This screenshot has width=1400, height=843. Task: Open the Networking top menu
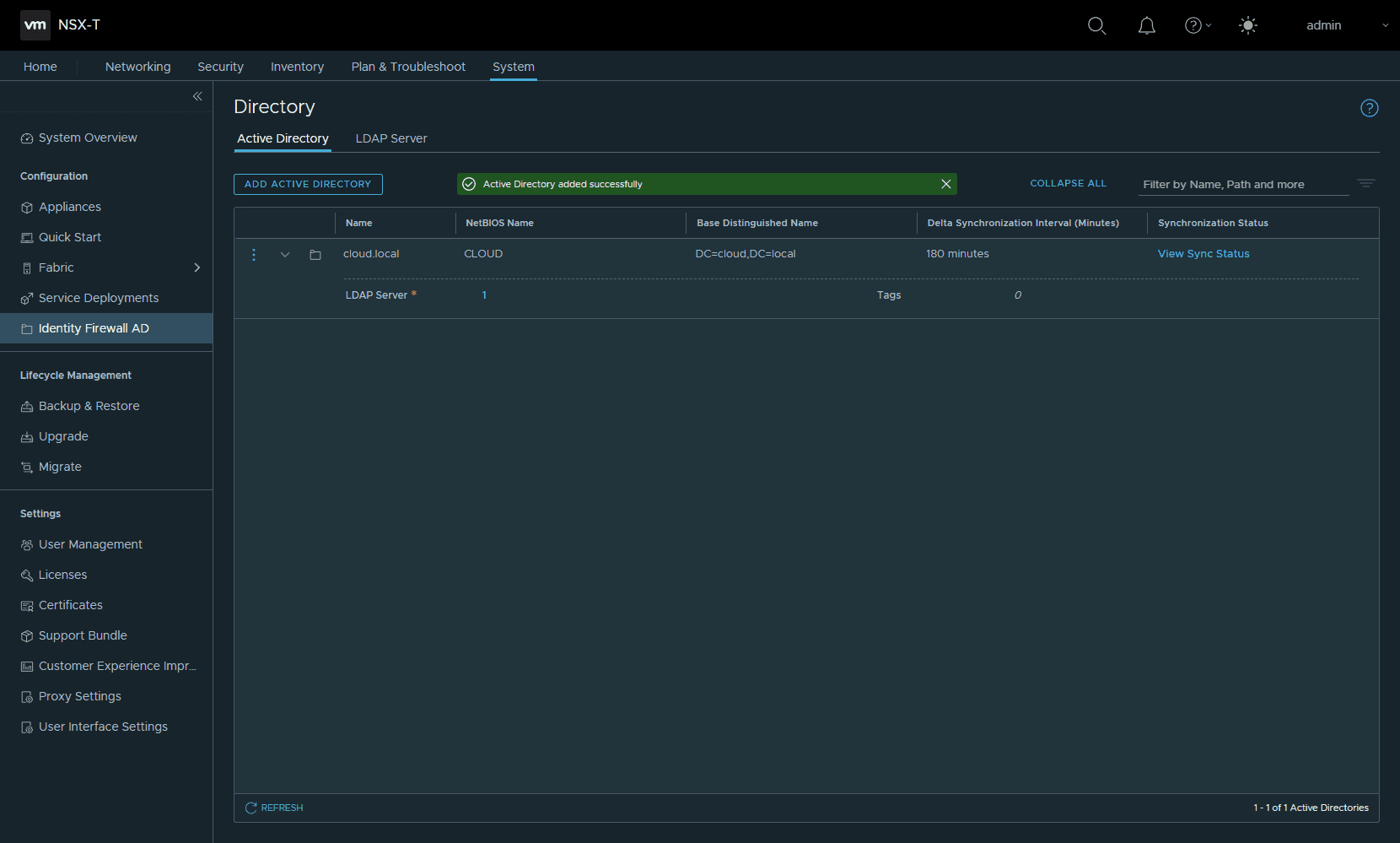tap(137, 67)
